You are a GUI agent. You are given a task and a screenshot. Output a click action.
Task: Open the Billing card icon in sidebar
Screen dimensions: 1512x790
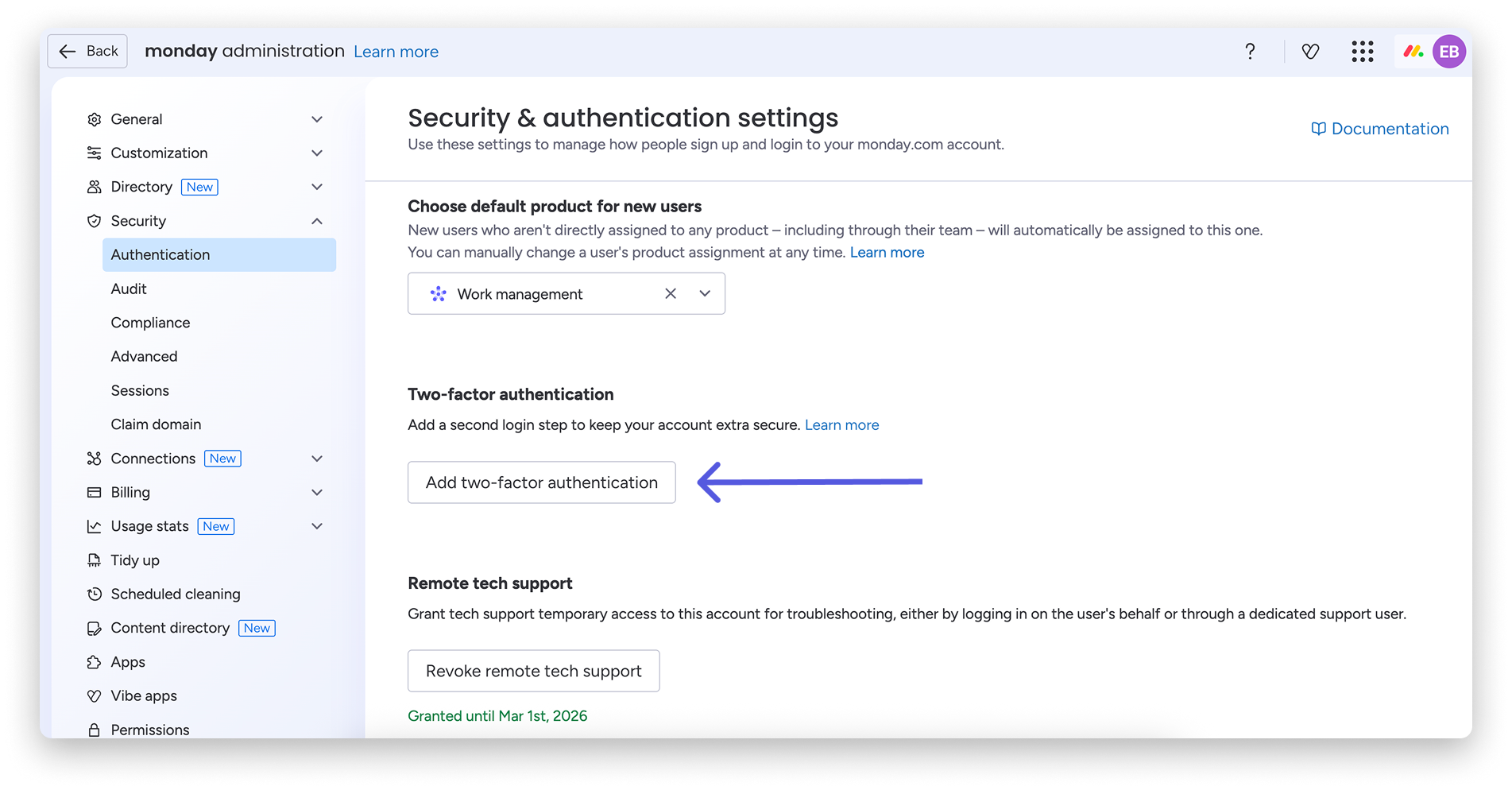coord(95,492)
